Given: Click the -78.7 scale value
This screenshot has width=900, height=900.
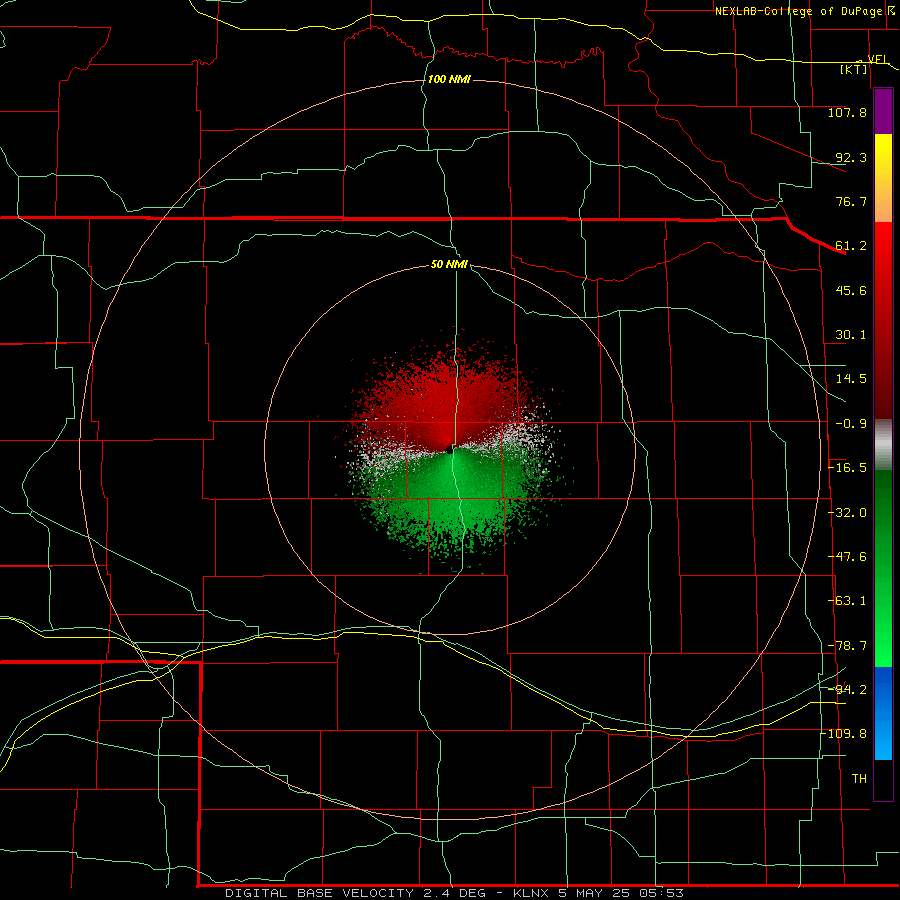Looking at the screenshot, I should (848, 646).
